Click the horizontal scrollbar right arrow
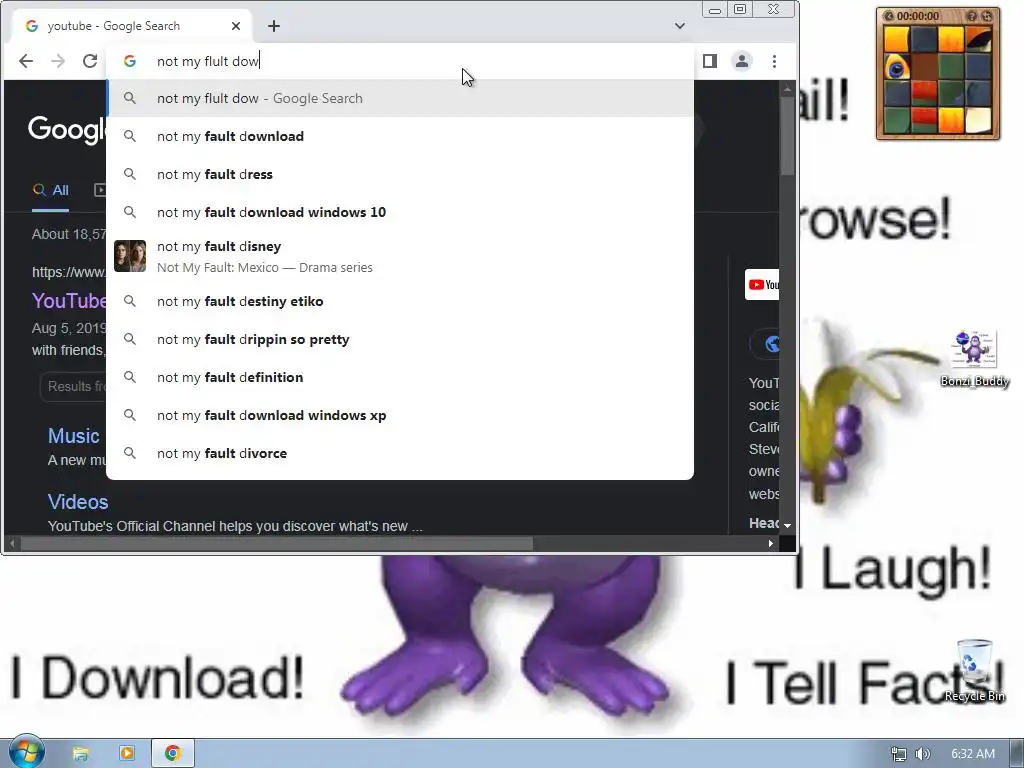The width and height of the screenshot is (1024, 768). click(x=771, y=543)
